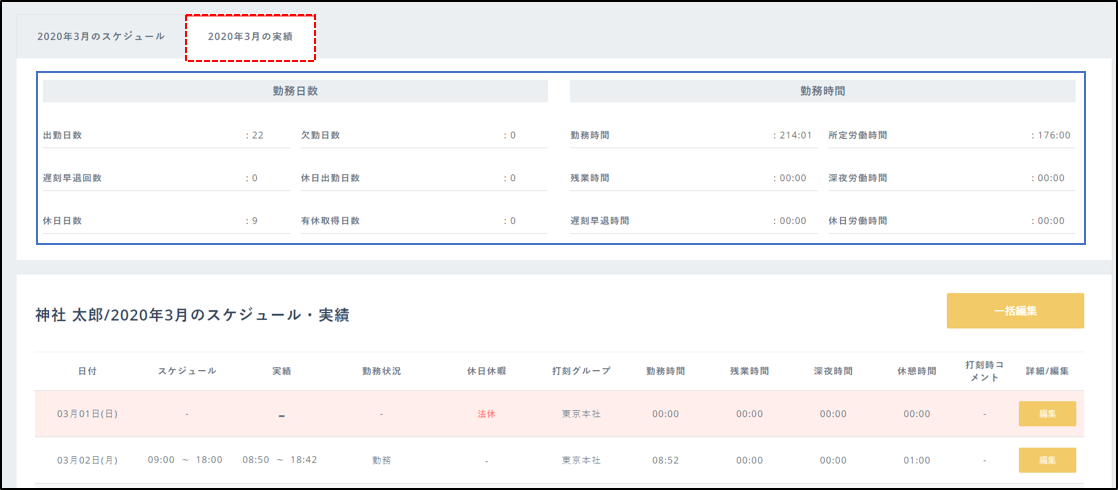Click the スケジュール column header in the table
Screen dimensions: 1118x490
(186, 371)
